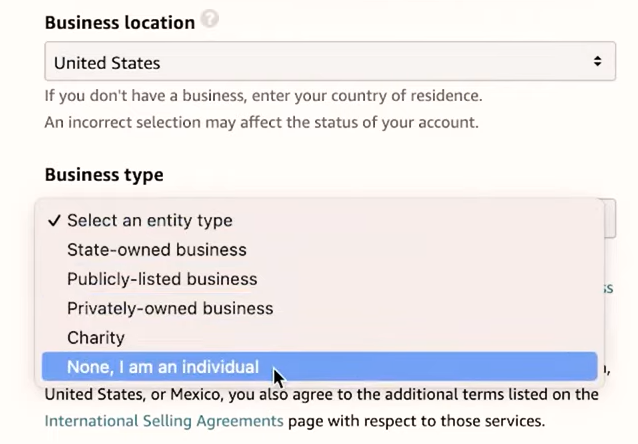Click the partially hidden green link at right edge
This screenshot has height=444, width=638.
(x=607, y=288)
